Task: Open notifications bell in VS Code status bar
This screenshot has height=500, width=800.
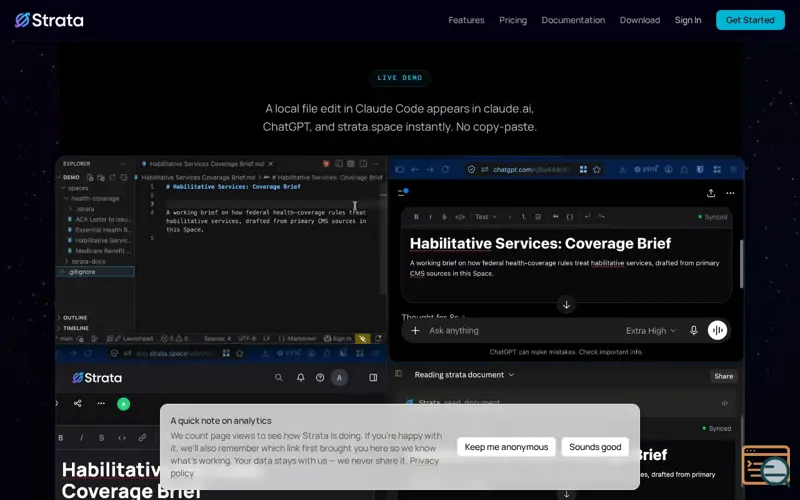Action: click(378, 338)
